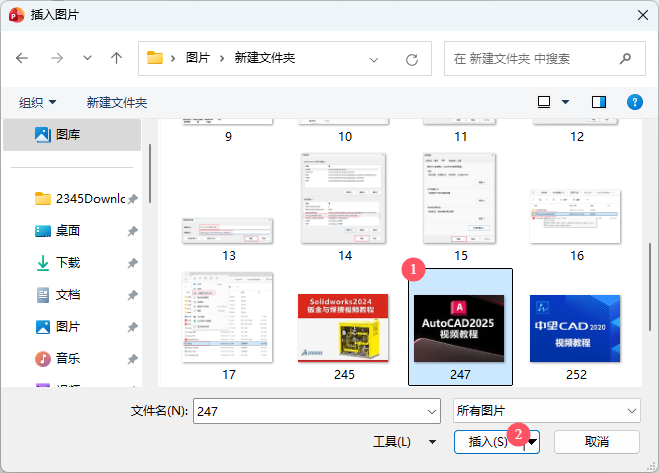Viewport: 659px width, 473px height.
Task: Click the 取消 button
Action: tap(597, 442)
